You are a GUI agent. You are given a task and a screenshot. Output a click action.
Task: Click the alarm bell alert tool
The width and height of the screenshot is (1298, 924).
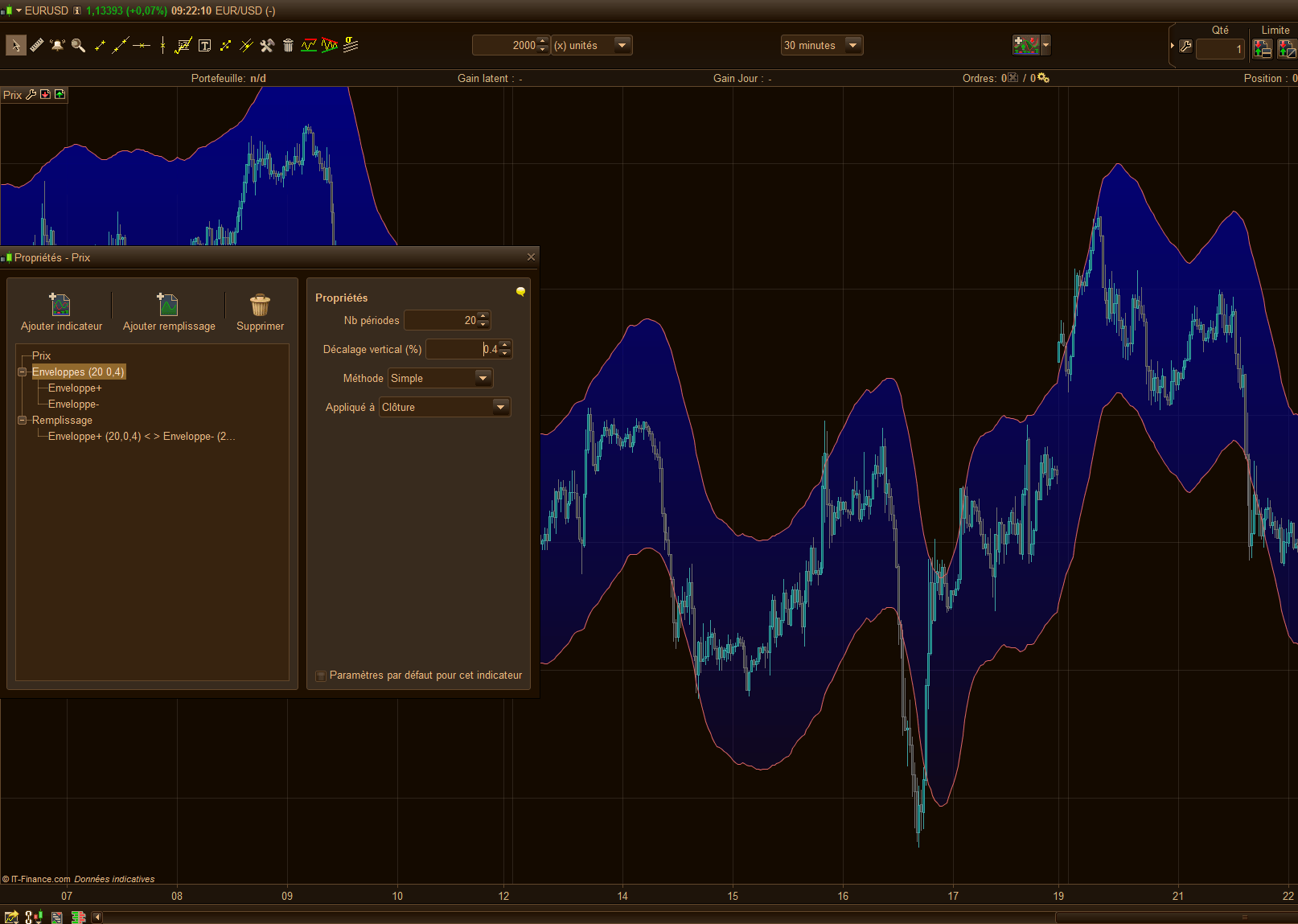(x=57, y=45)
